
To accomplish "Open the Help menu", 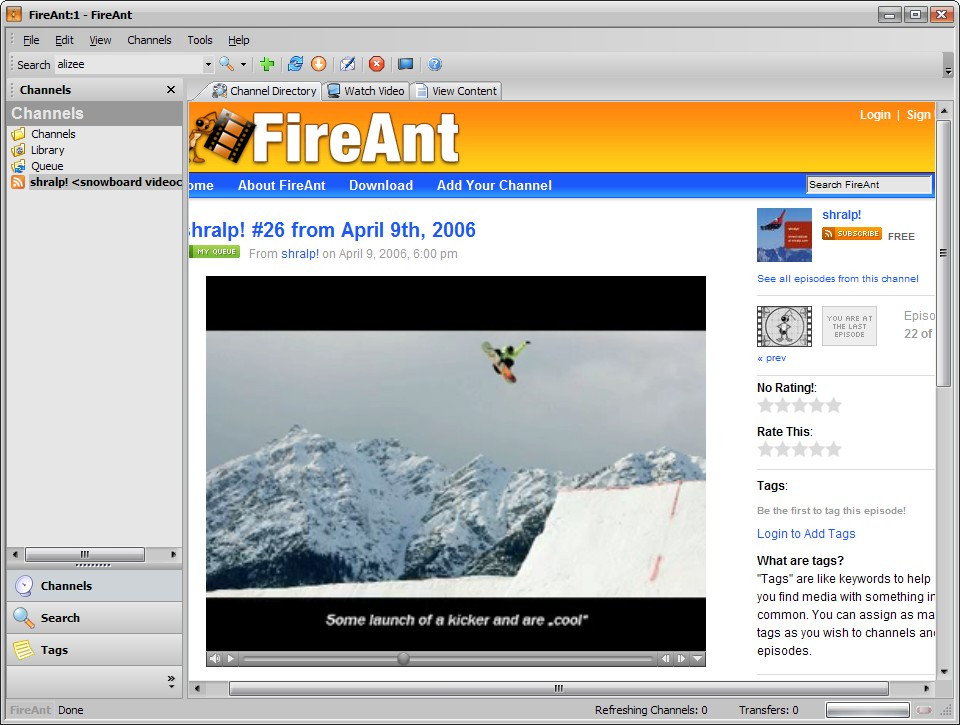I will click(x=239, y=40).
